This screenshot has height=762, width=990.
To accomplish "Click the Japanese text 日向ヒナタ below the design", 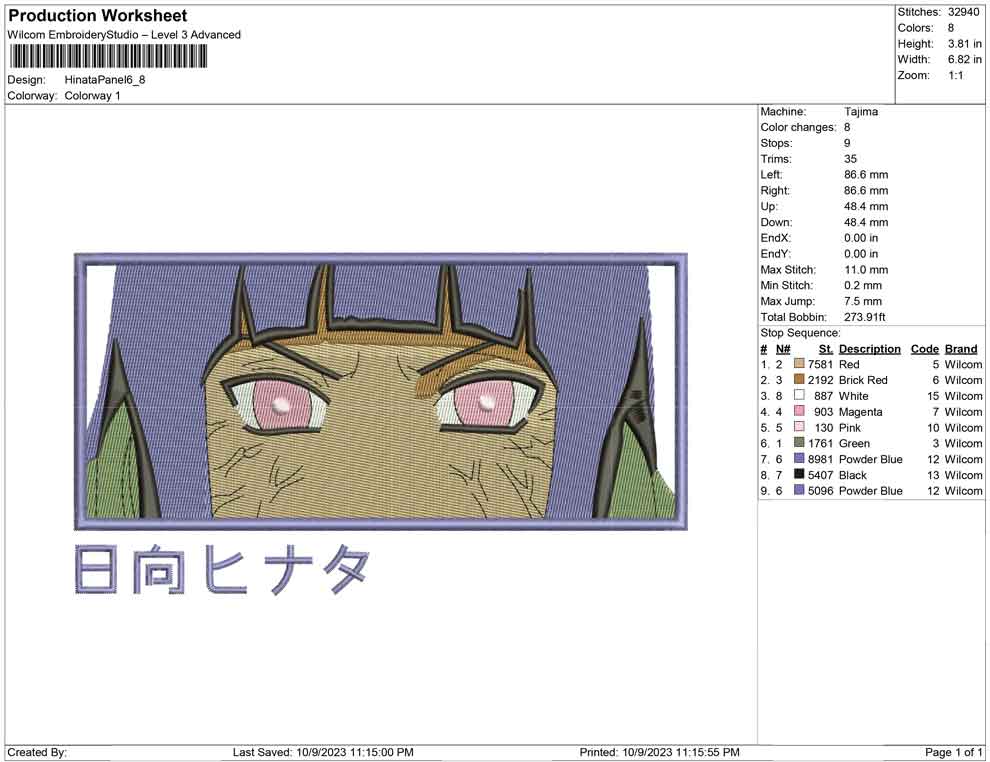I will [222, 570].
